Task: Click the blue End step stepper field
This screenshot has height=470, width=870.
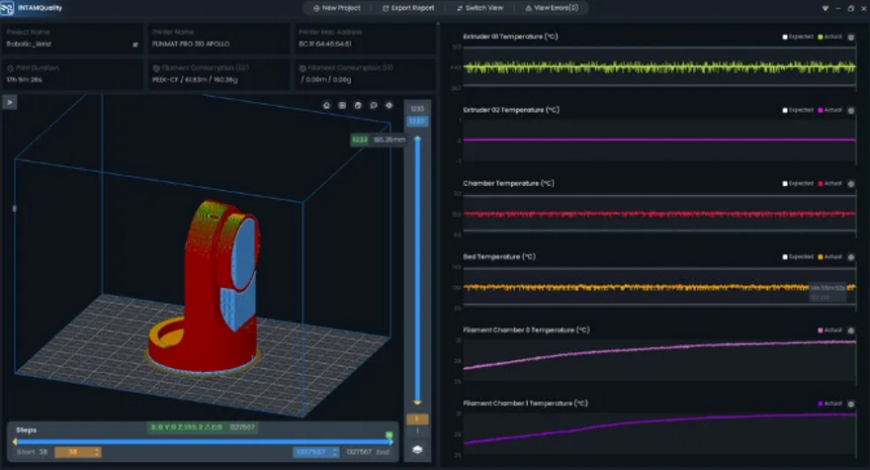Action: (316, 452)
